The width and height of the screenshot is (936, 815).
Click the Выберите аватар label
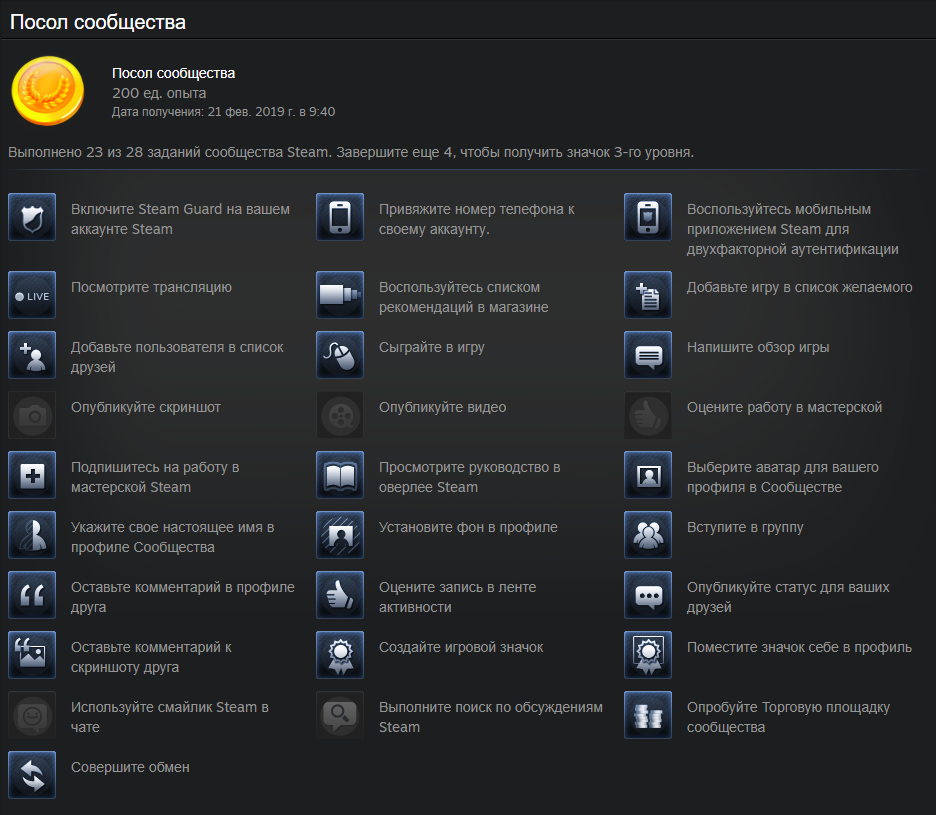[783, 477]
